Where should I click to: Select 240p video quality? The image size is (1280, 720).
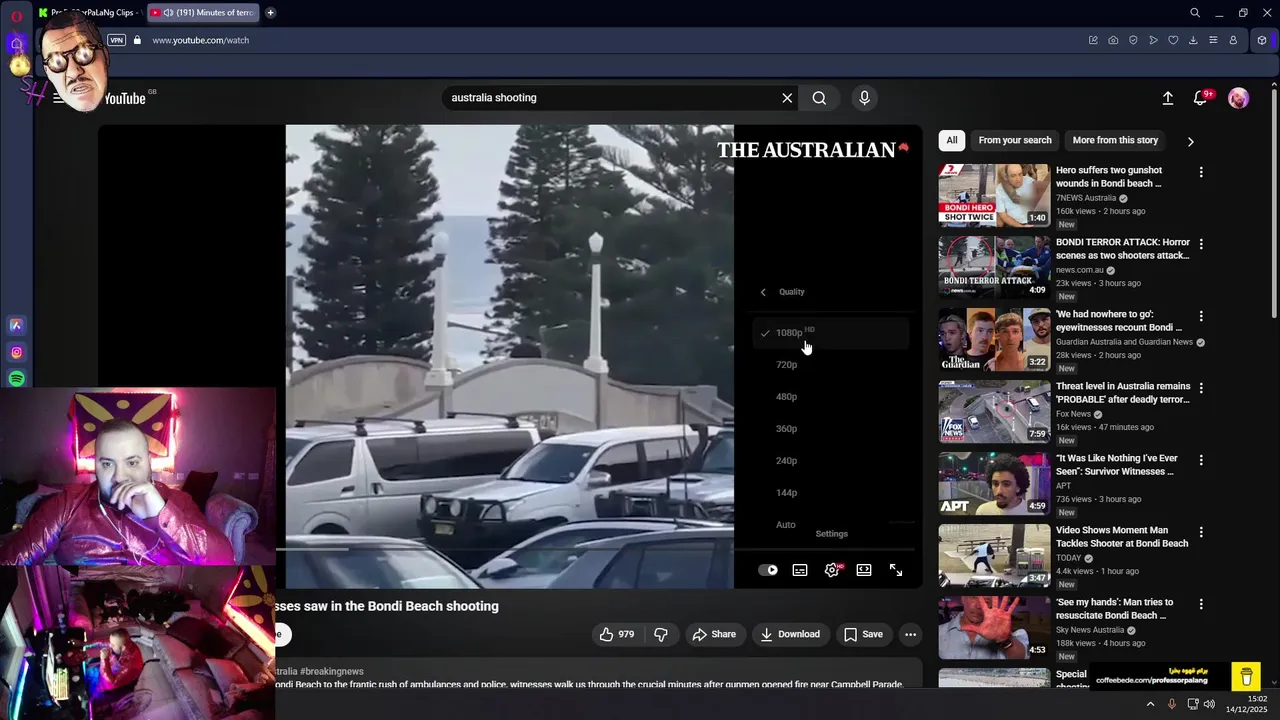click(x=830, y=461)
